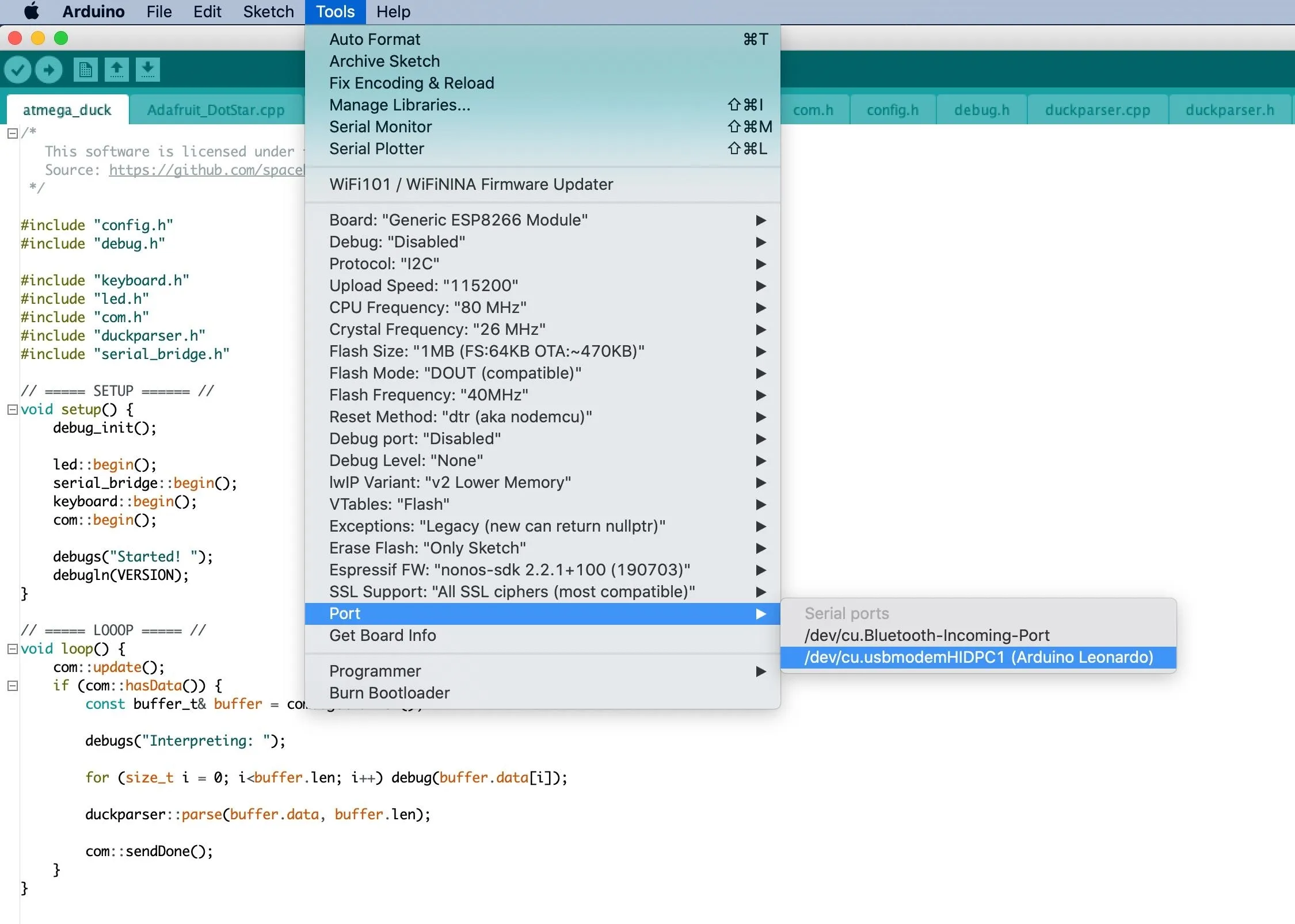1295x924 pixels.
Task: Click the com::sendDone(); line
Action: tap(149, 852)
